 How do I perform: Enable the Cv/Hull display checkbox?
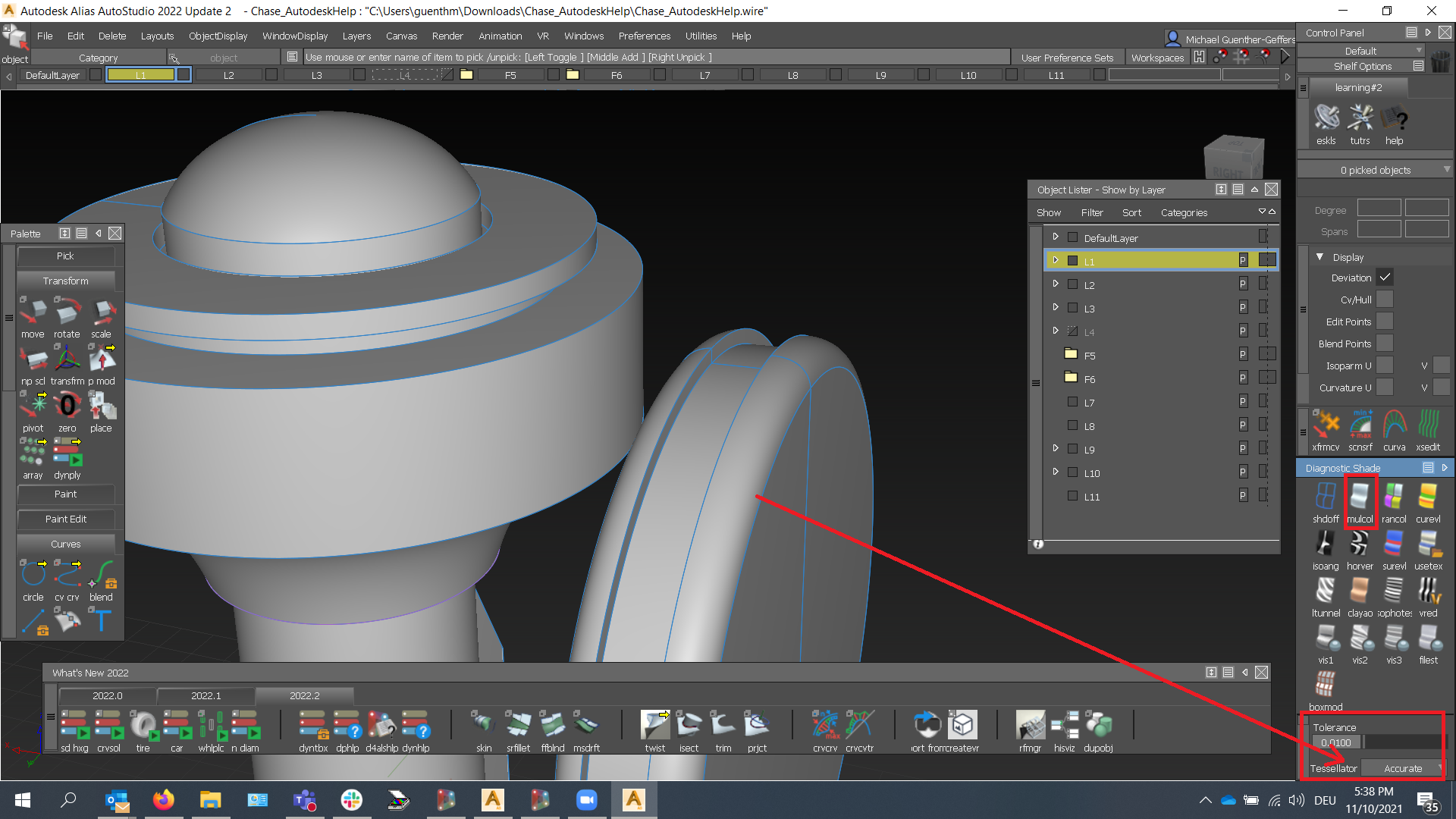pos(1384,299)
